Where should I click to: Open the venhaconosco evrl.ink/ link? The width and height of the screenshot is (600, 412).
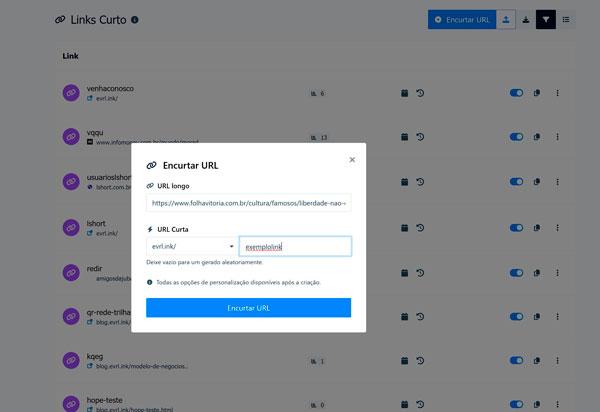[x=106, y=100]
